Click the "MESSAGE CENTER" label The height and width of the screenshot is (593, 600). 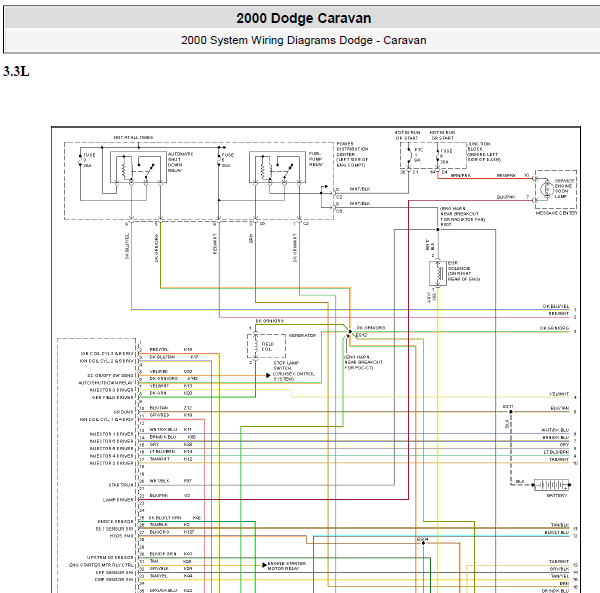coord(556,213)
